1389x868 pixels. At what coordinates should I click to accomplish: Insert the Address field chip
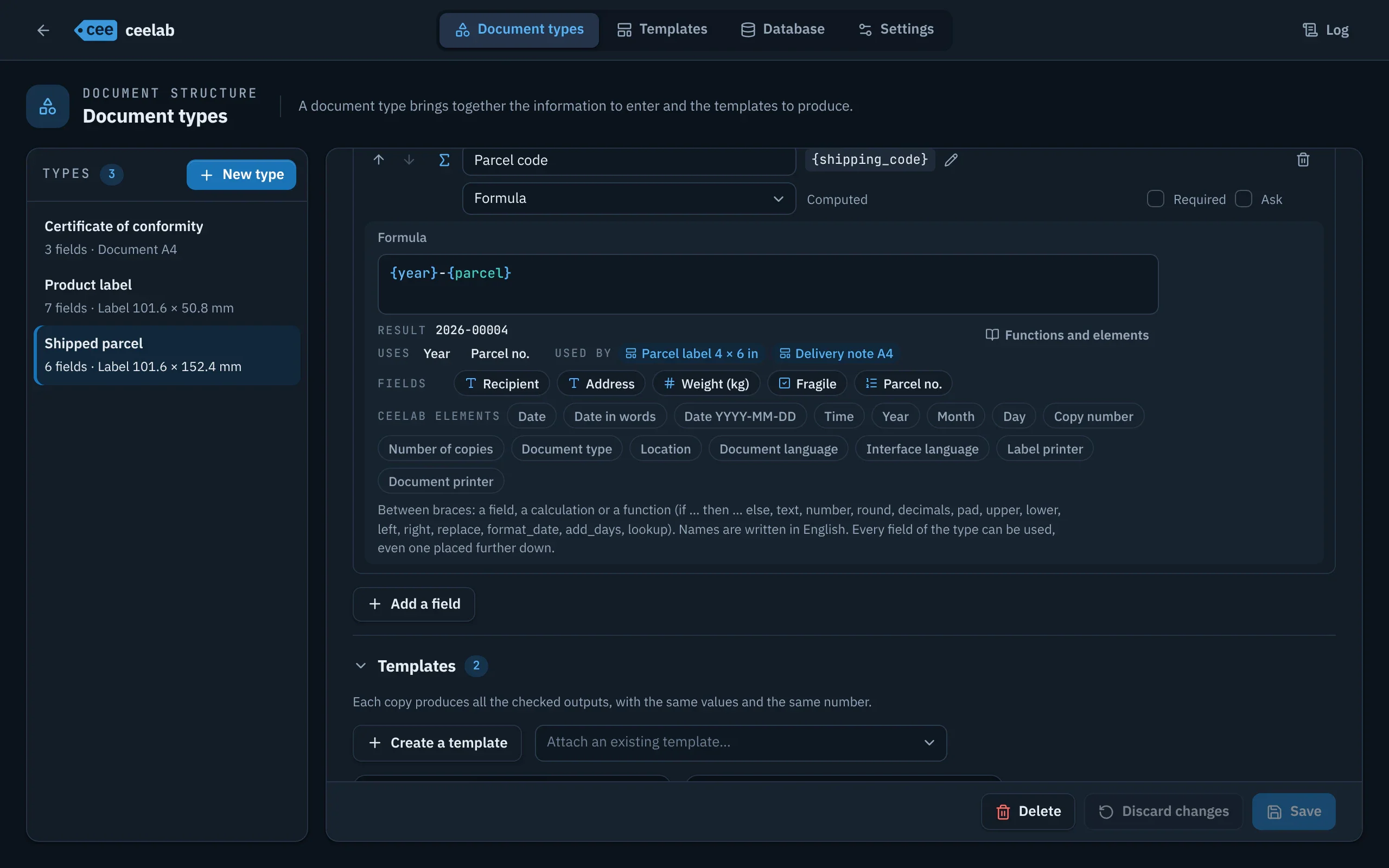[x=601, y=384]
